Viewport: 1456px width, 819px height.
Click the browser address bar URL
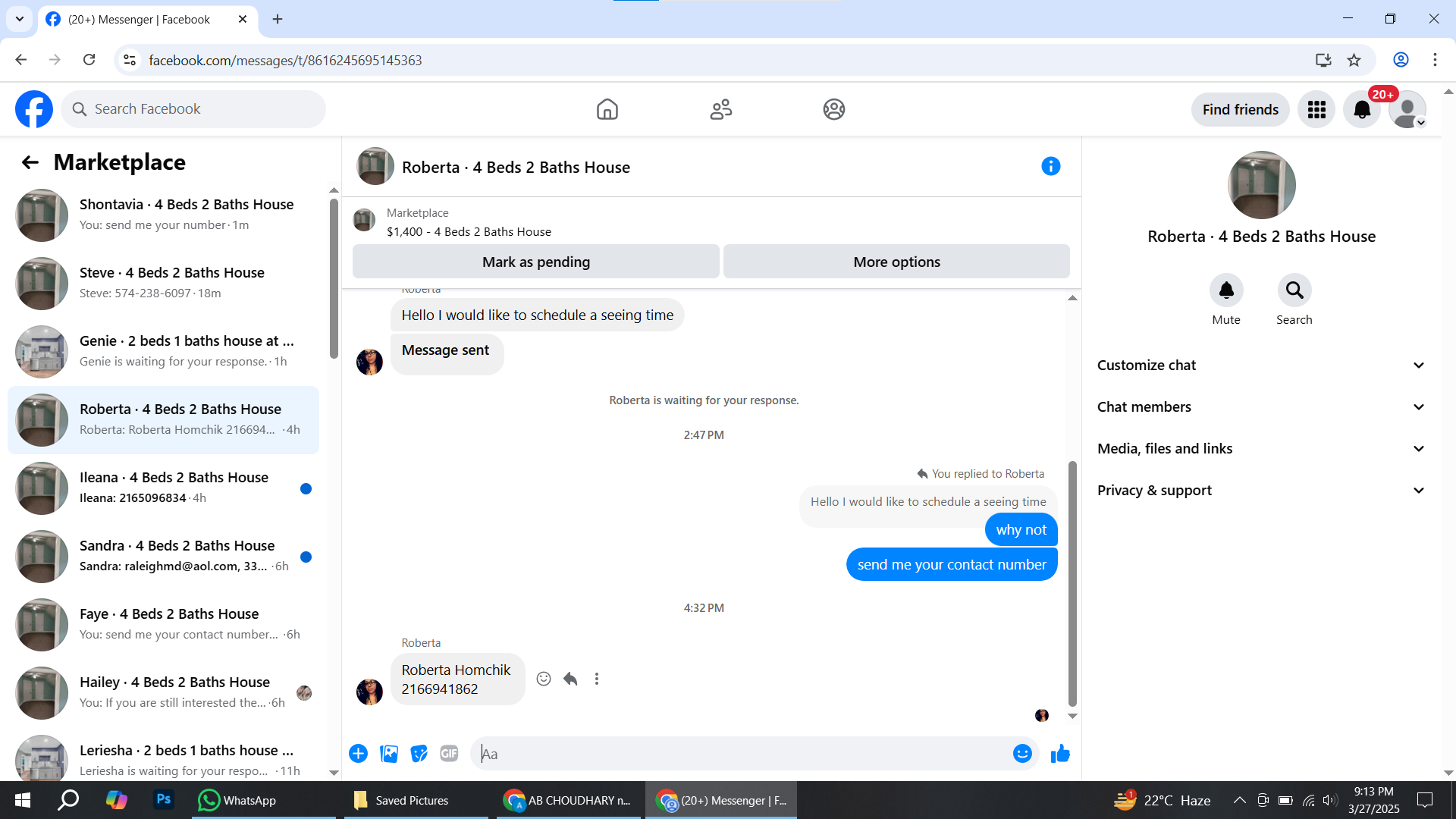pos(285,61)
